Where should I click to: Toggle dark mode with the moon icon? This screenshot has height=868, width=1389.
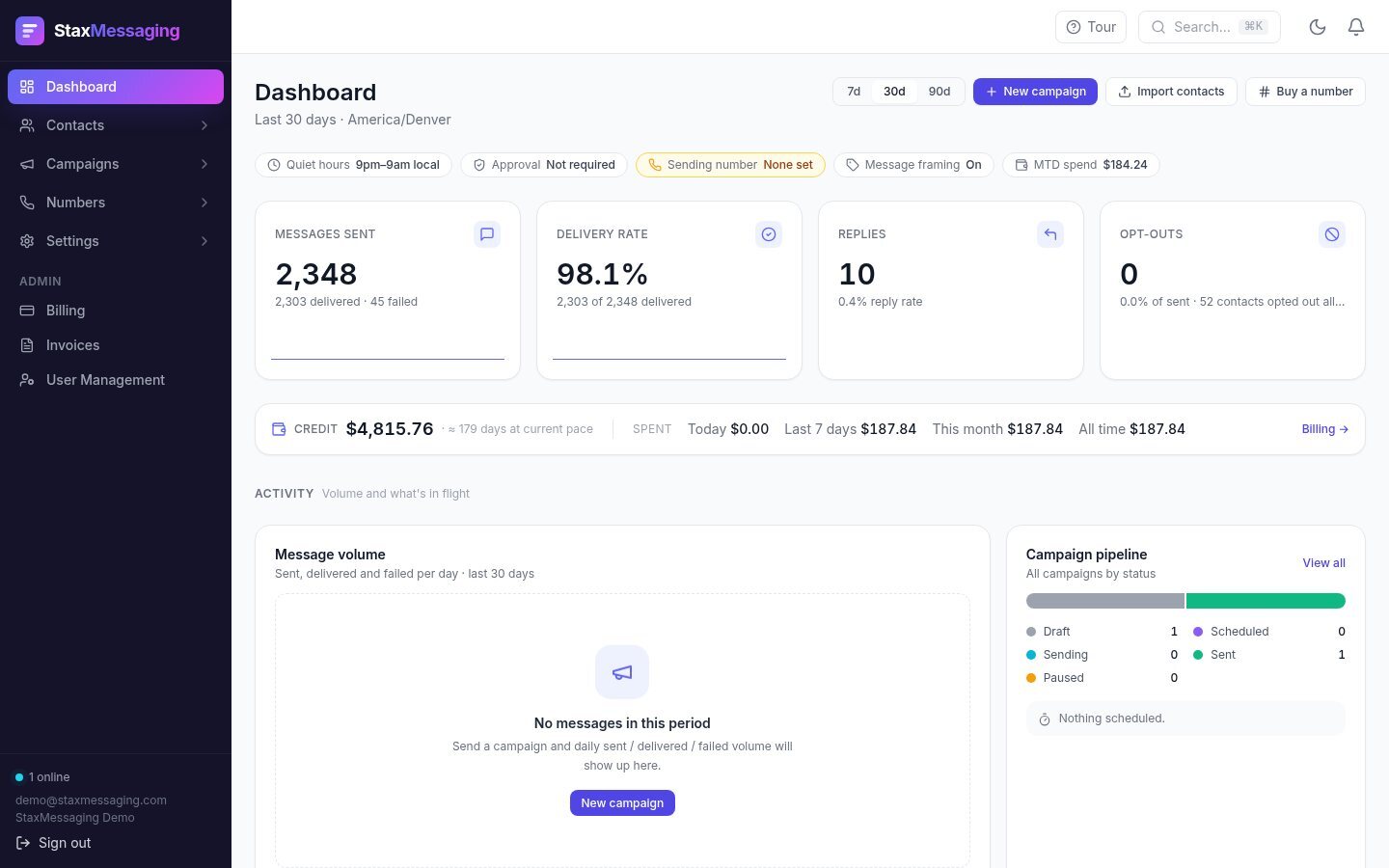[x=1318, y=27]
